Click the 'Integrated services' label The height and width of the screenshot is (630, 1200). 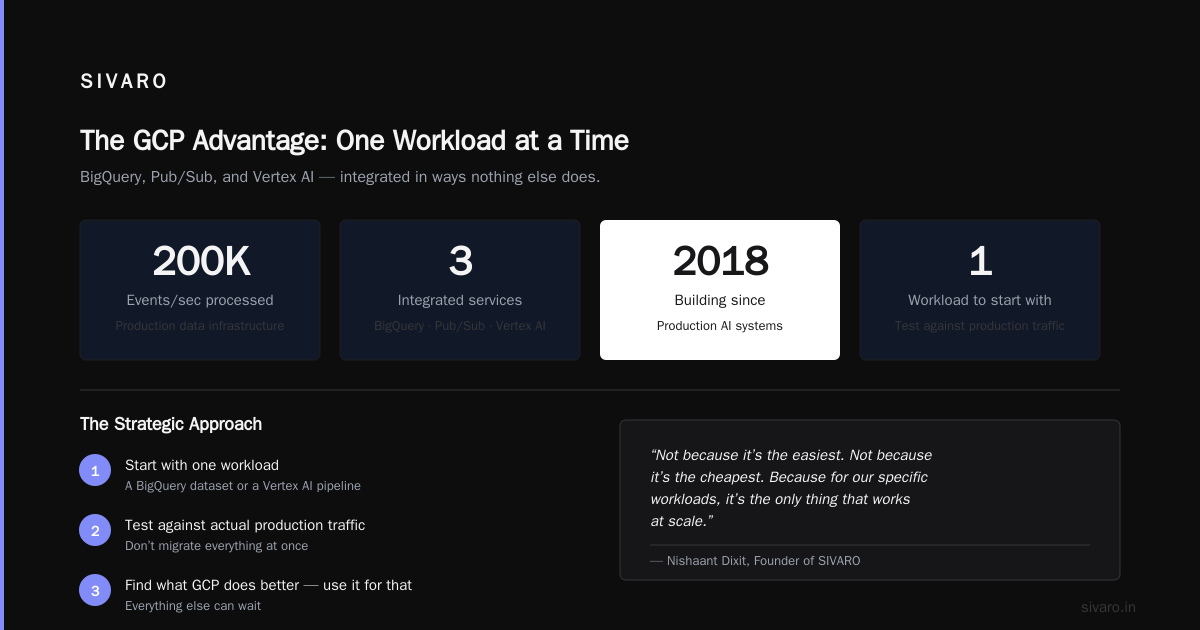[460, 300]
